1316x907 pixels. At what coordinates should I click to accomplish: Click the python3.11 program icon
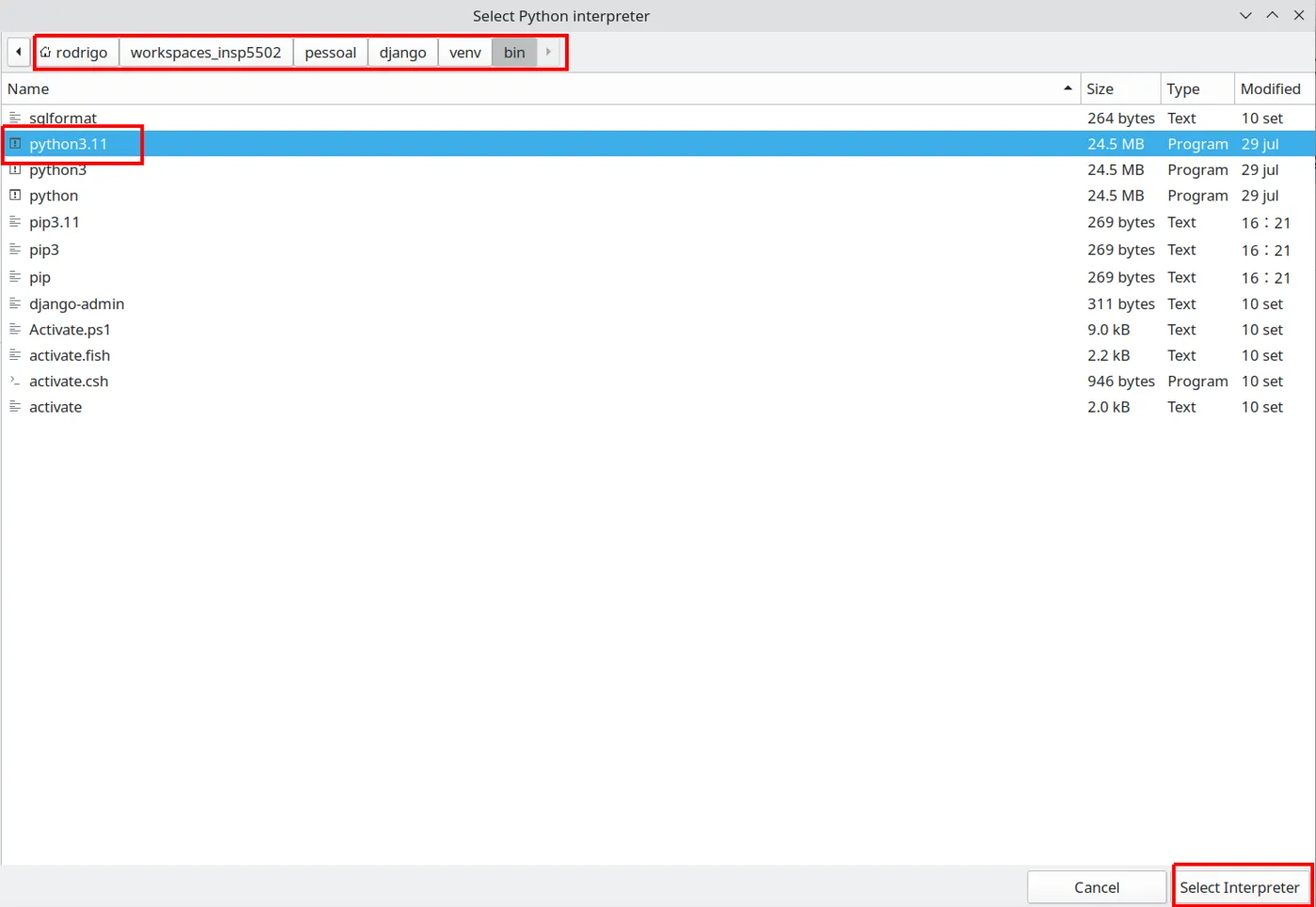15,144
